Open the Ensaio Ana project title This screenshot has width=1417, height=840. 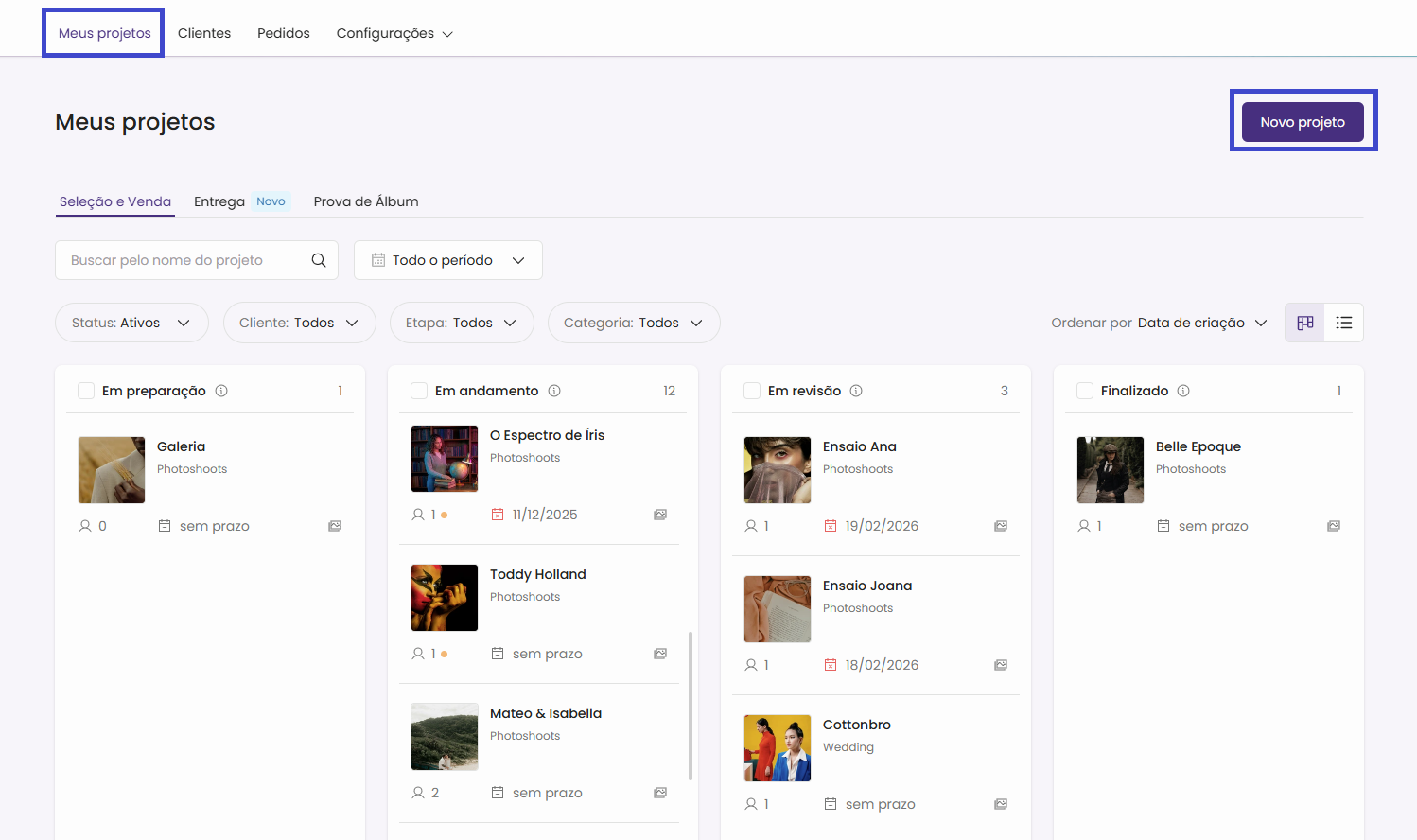coord(859,446)
